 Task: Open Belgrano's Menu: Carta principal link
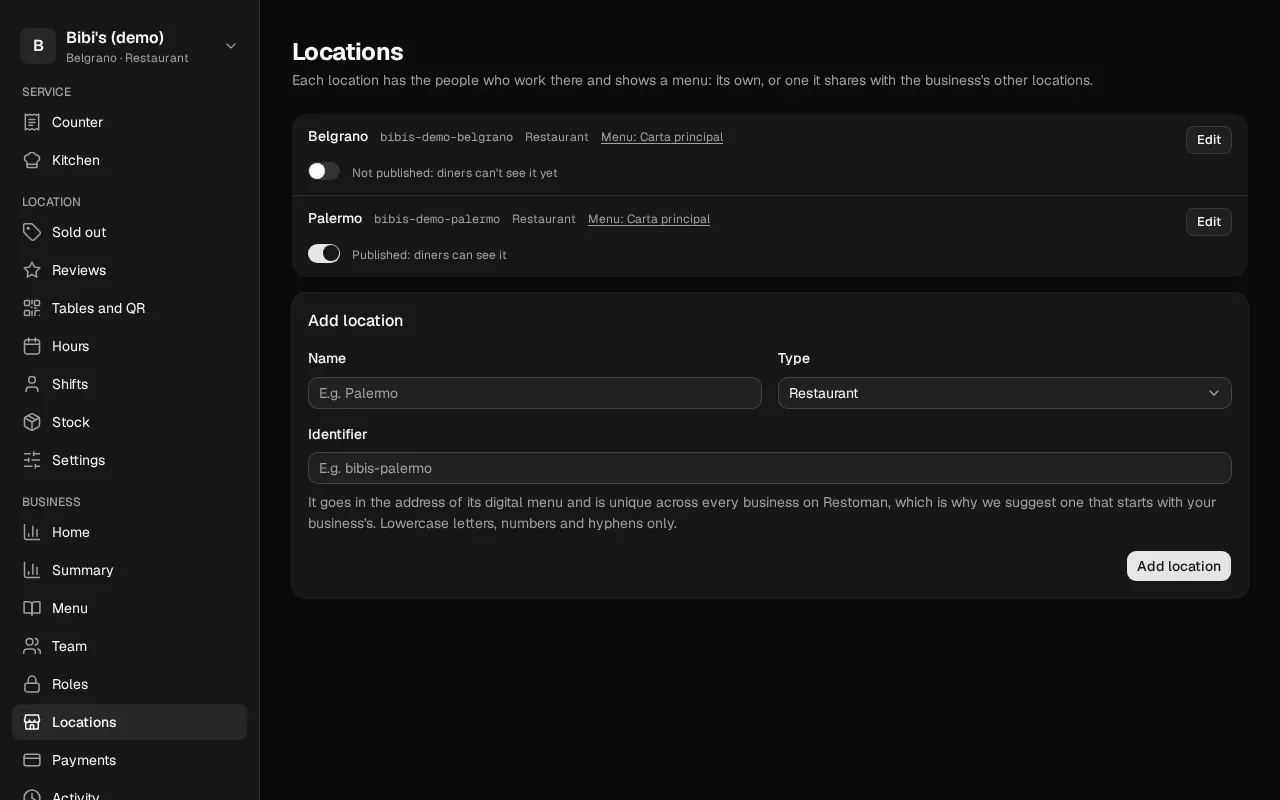point(662,137)
